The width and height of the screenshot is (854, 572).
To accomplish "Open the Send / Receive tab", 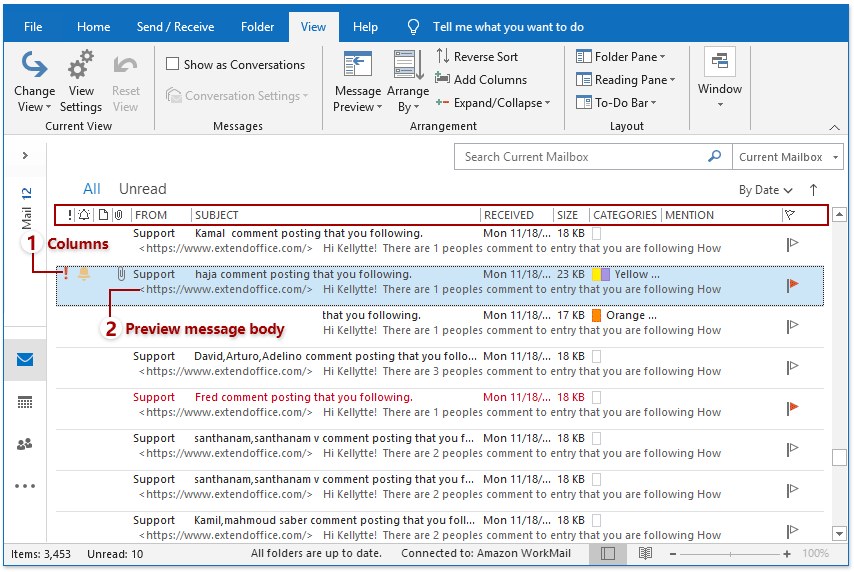I will [175, 27].
